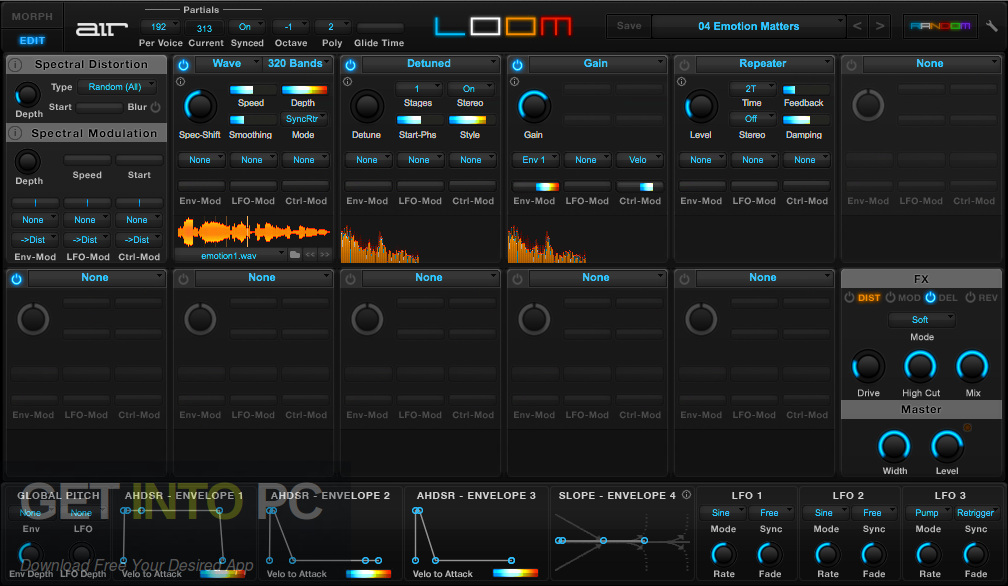This screenshot has width=1008, height=586.
Task: Select the DEL effect tab
Action: (x=948, y=297)
